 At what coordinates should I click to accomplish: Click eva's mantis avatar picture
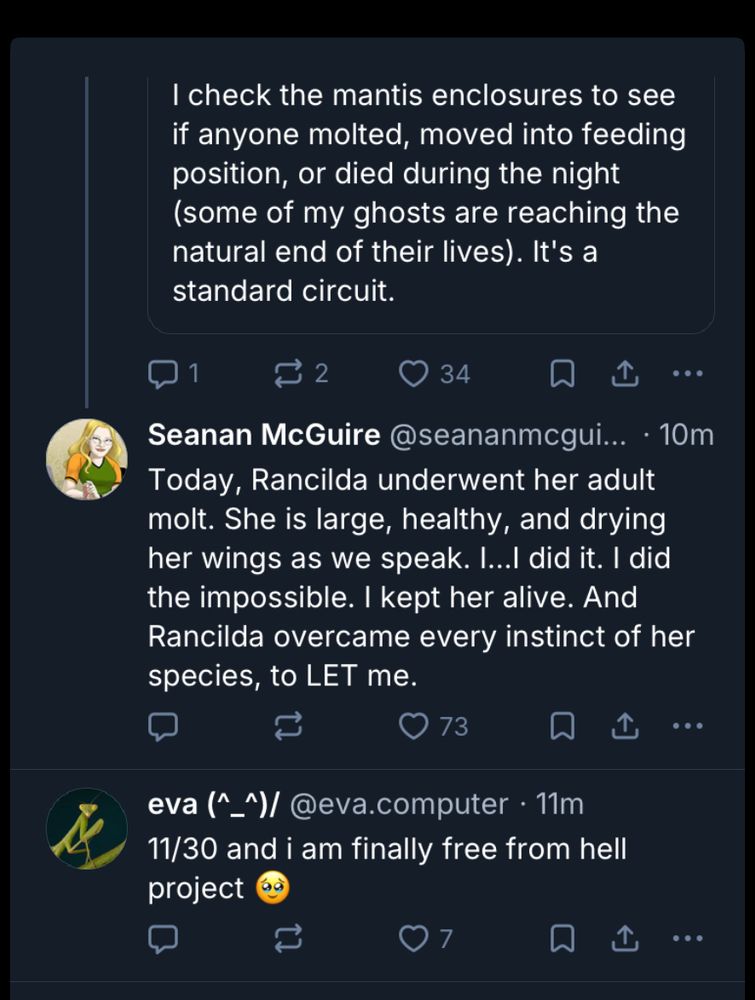click(x=87, y=828)
